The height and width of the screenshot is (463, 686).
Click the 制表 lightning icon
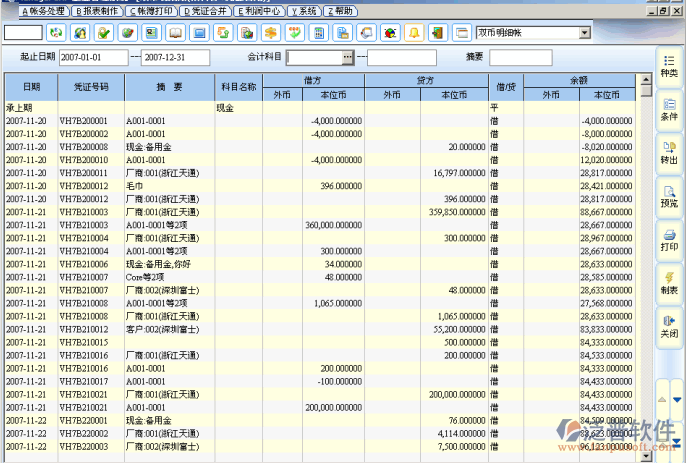669,281
